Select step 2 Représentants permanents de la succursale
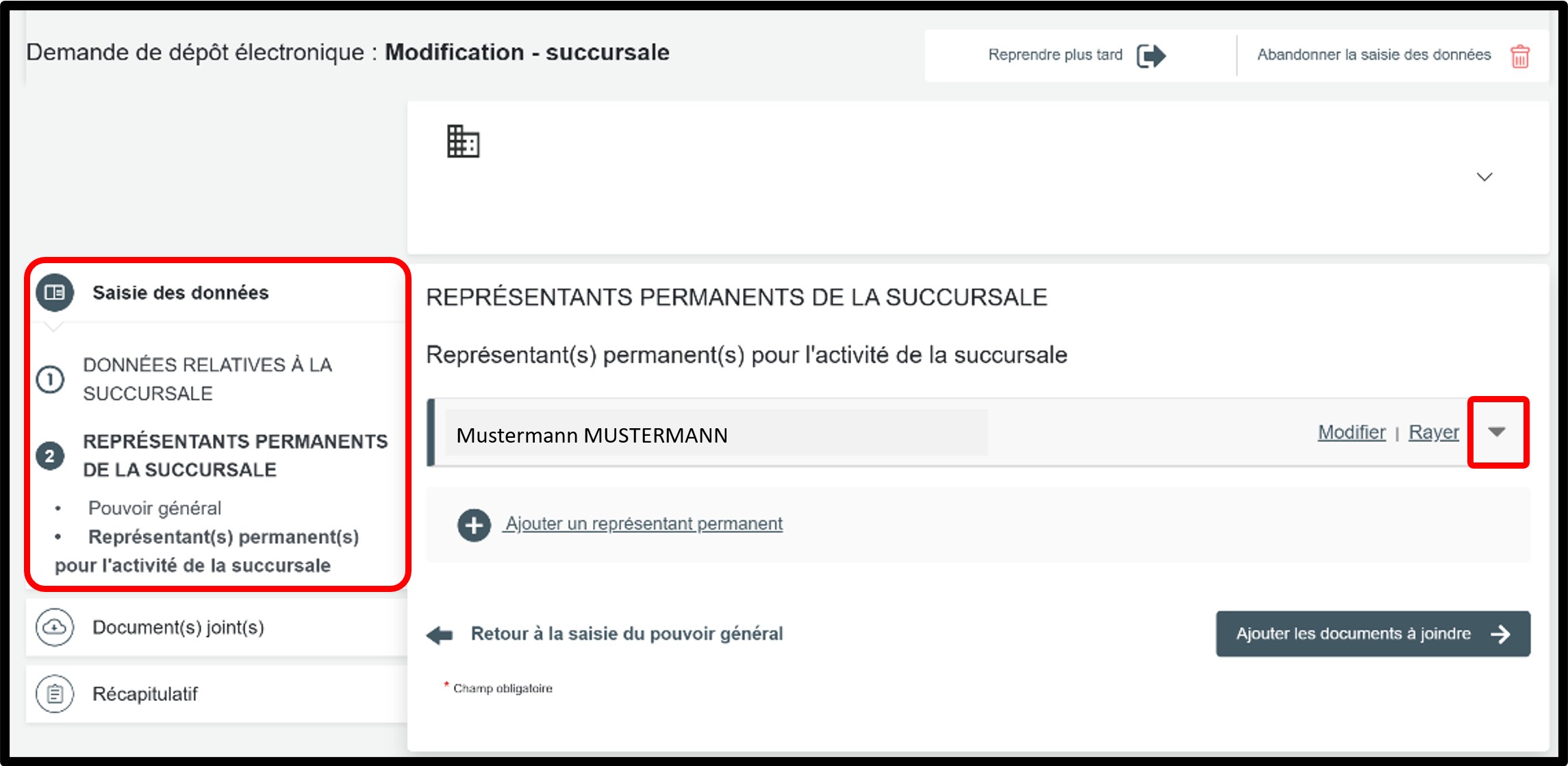This screenshot has height=766, width=1568. tap(235, 455)
